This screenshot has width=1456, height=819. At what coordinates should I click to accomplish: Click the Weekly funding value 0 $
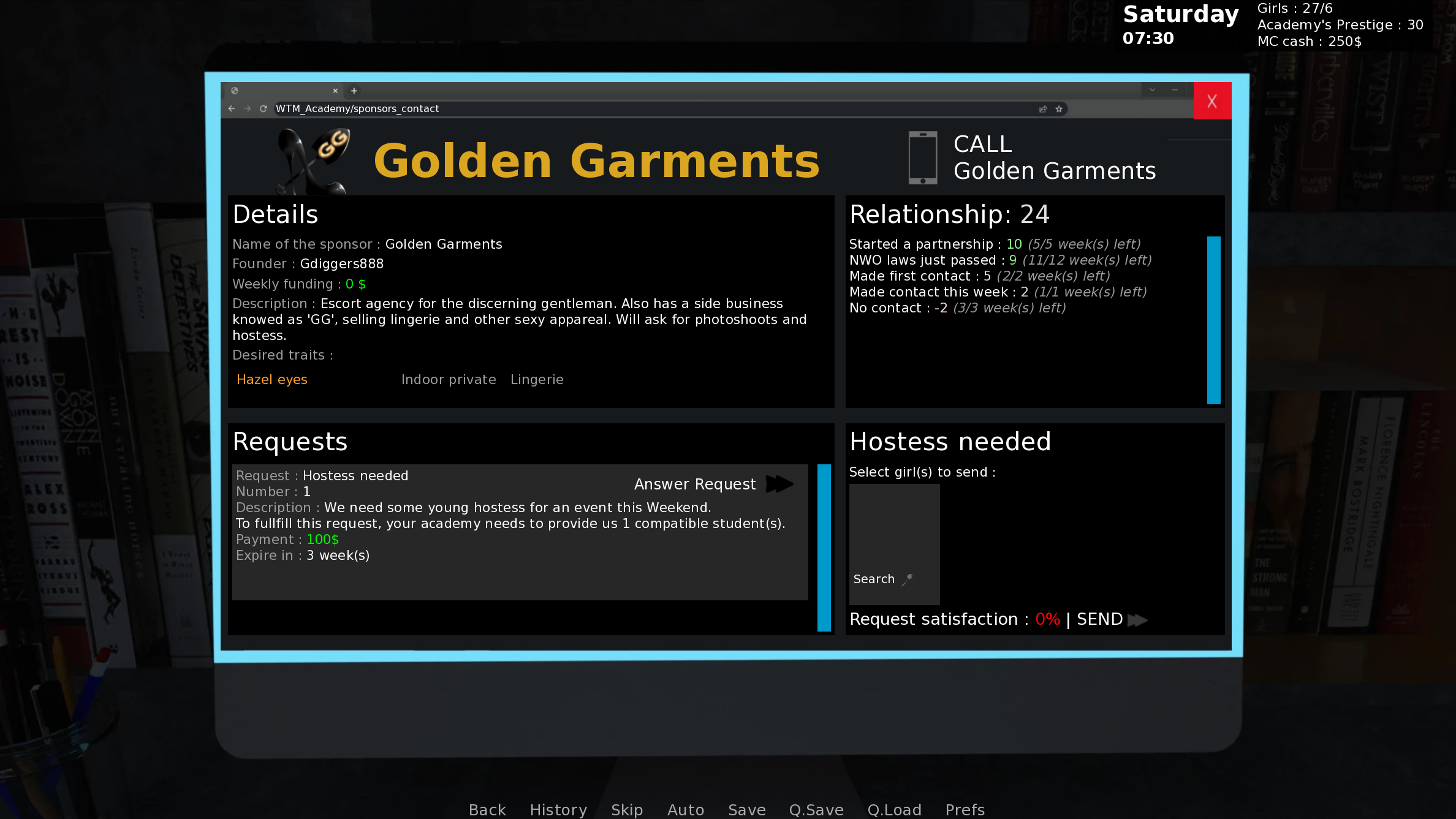click(x=355, y=284)
